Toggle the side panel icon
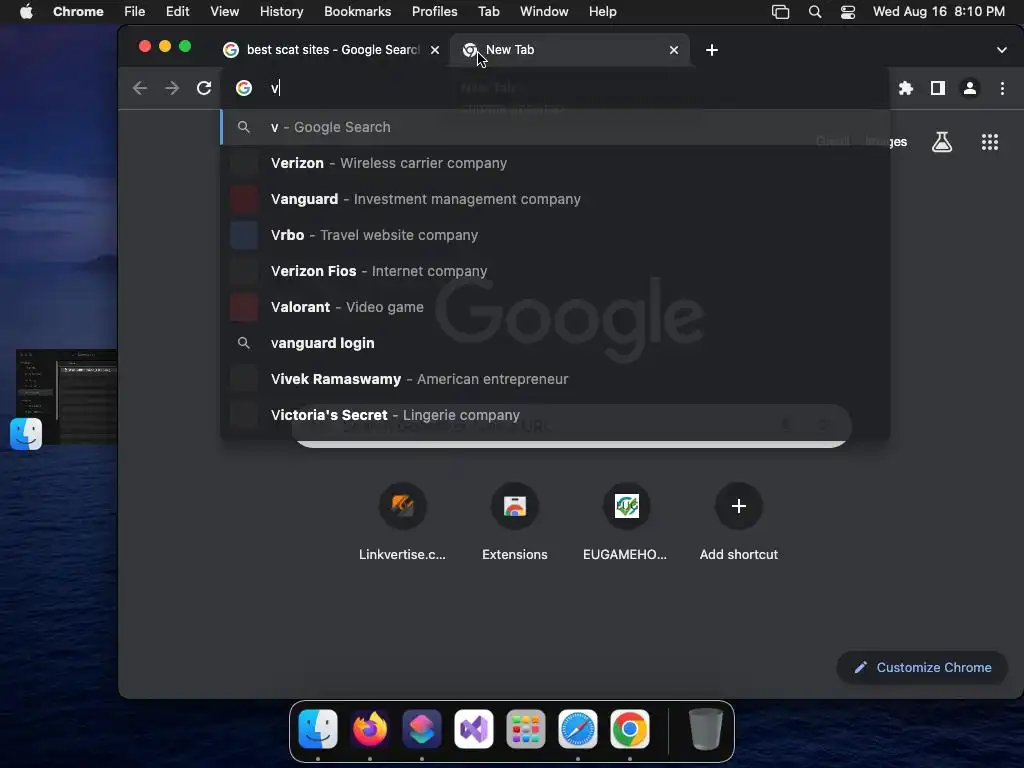The height and width of the screenshot is (768, 1024). click(x=938, y=88)
